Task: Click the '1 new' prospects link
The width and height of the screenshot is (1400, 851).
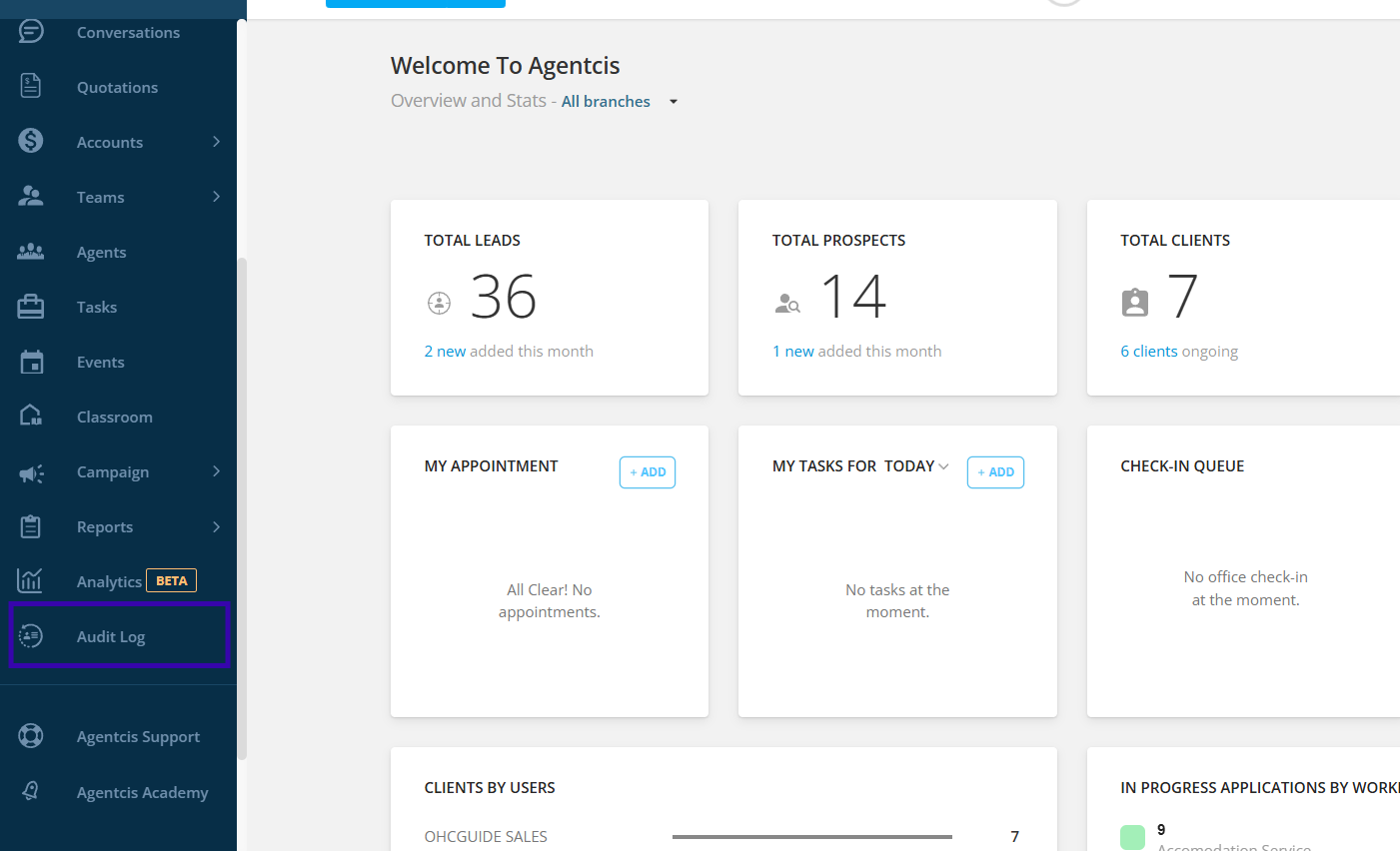Action: coord(793,352)
